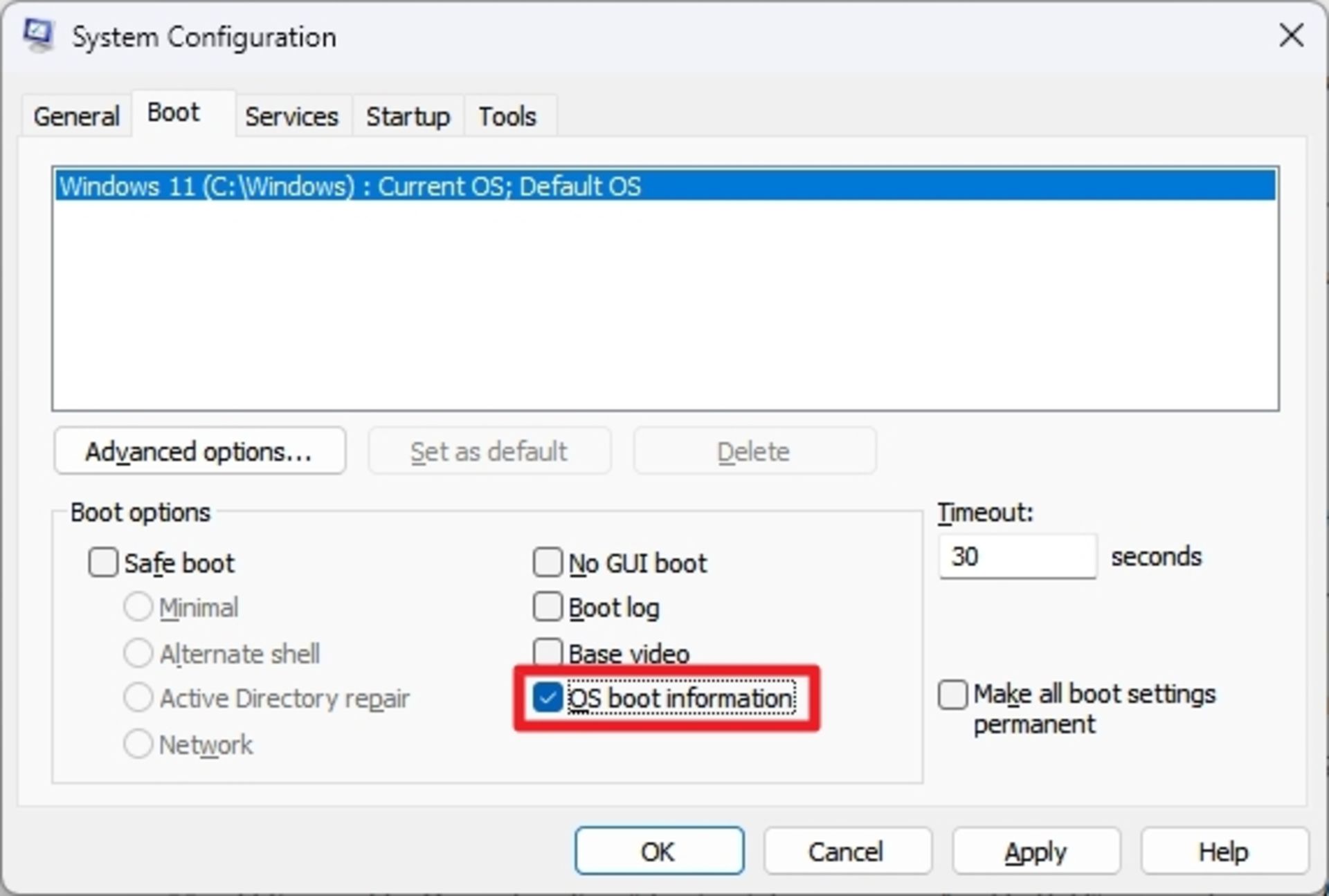Open the Tools tab
The height and width of the screenshot is (896, 1329).
click(507, 116)
